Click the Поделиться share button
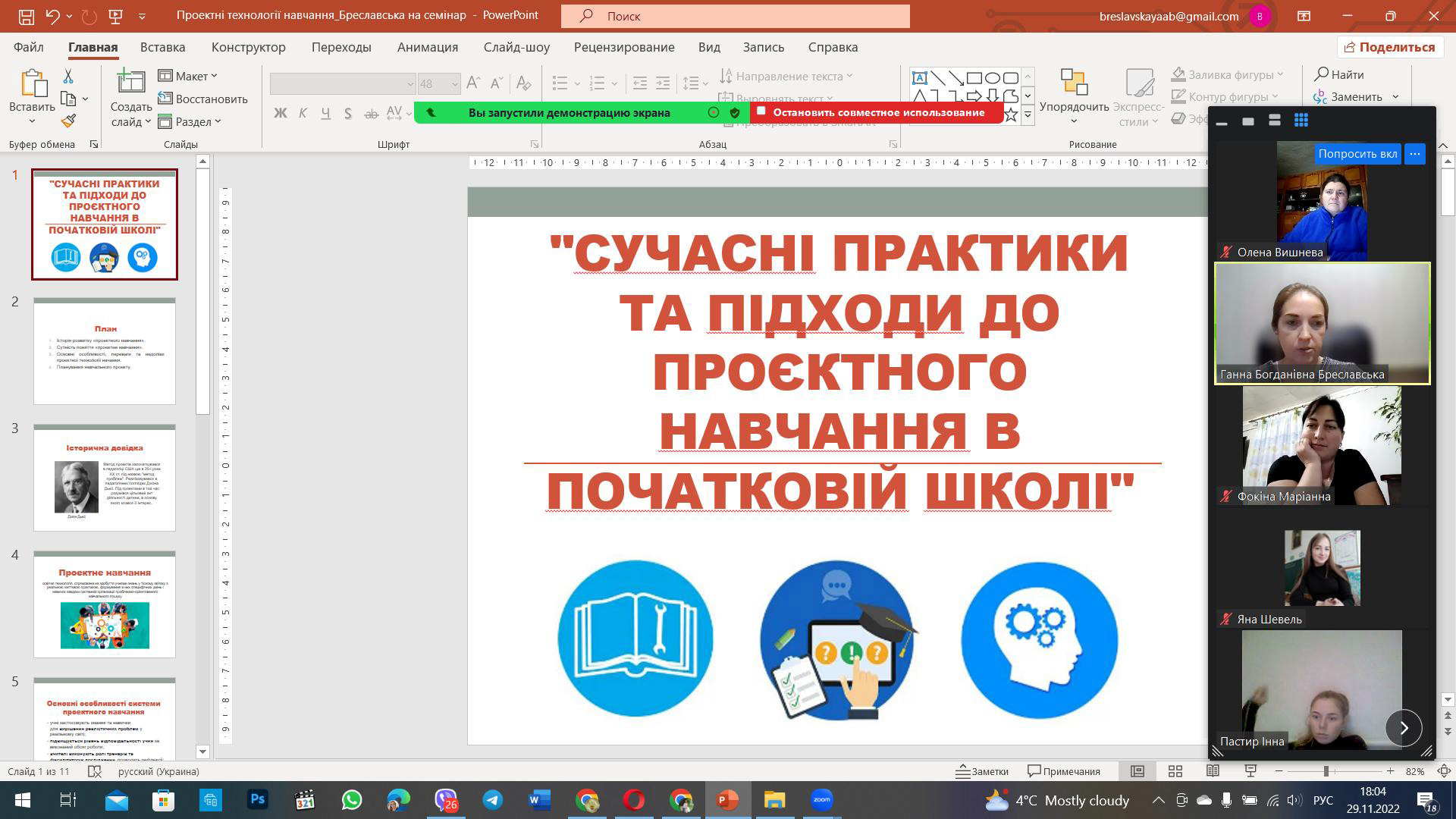Screen dimensions: 1456x819 (x=1389, y=47)
